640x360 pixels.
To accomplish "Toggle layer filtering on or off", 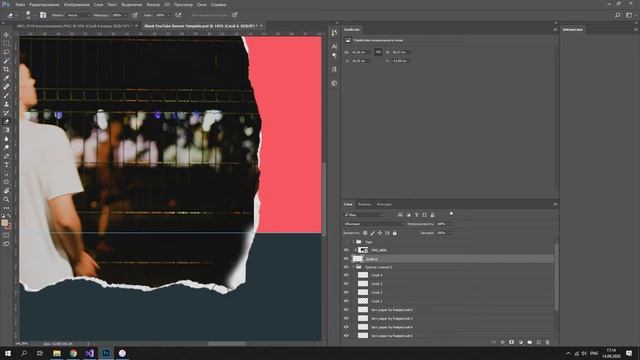I will [x=451, y=213].
